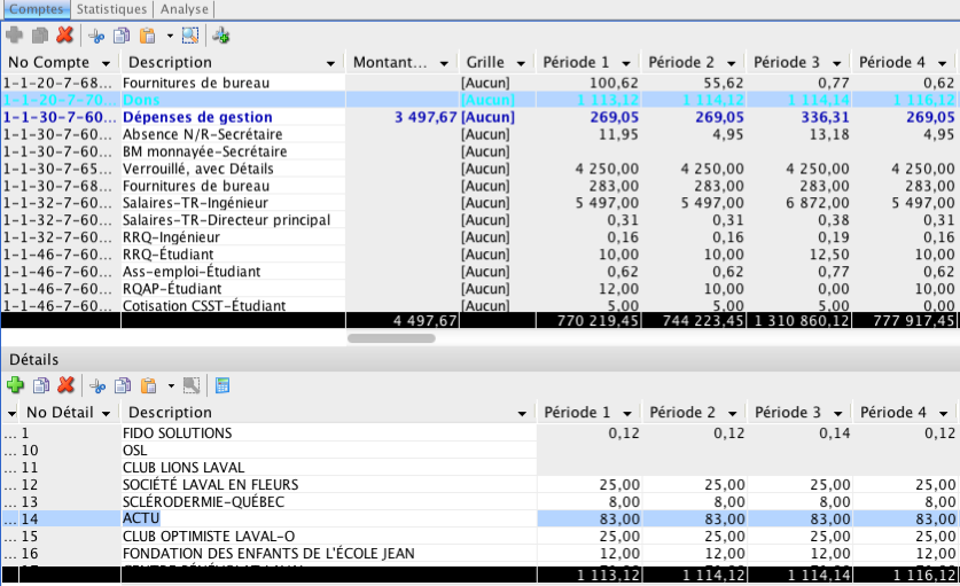
Task: Switch to the Statistiques tab
Action: click(111, 9)
